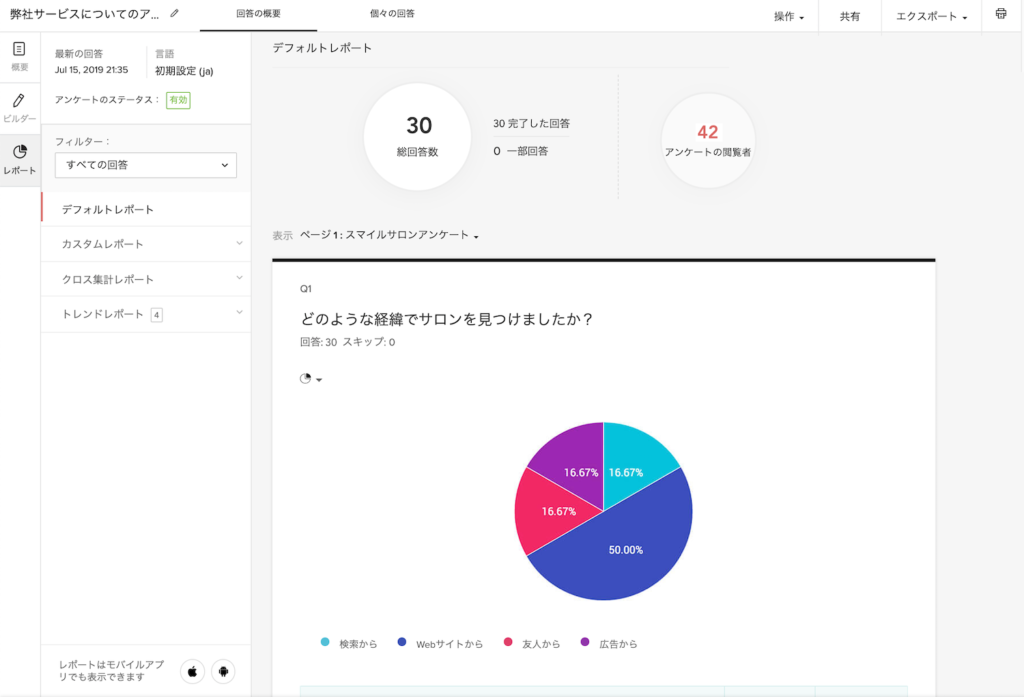Image resolution: width=1024 pixels, height=697 pixels.
Task: Open the すべての回答 filter dropdown
Action: (x=146, y=165)
